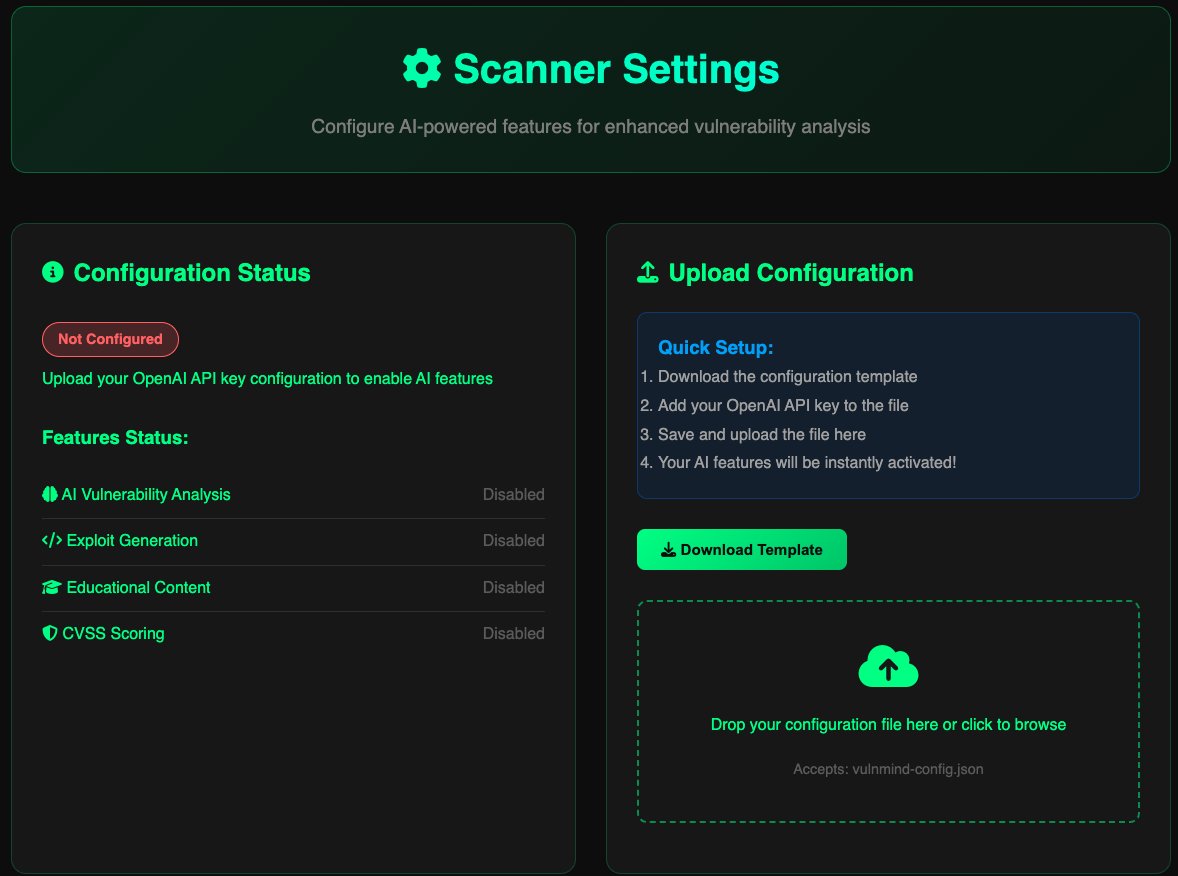Image resolution: width=1178 pixels, height=876 pixels.
Task: Click Disabled status for CVSS Scoring
Action: click(x=513, y=633)
